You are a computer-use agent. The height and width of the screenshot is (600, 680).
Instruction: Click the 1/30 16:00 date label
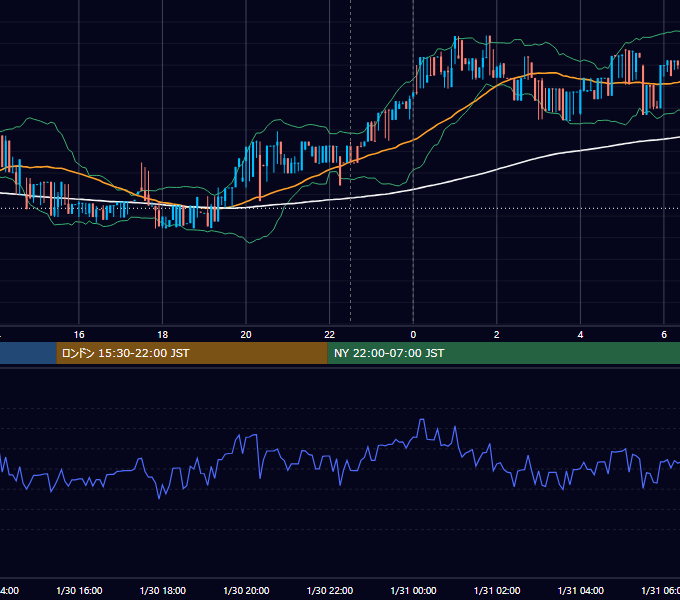(x=79, y=590)
